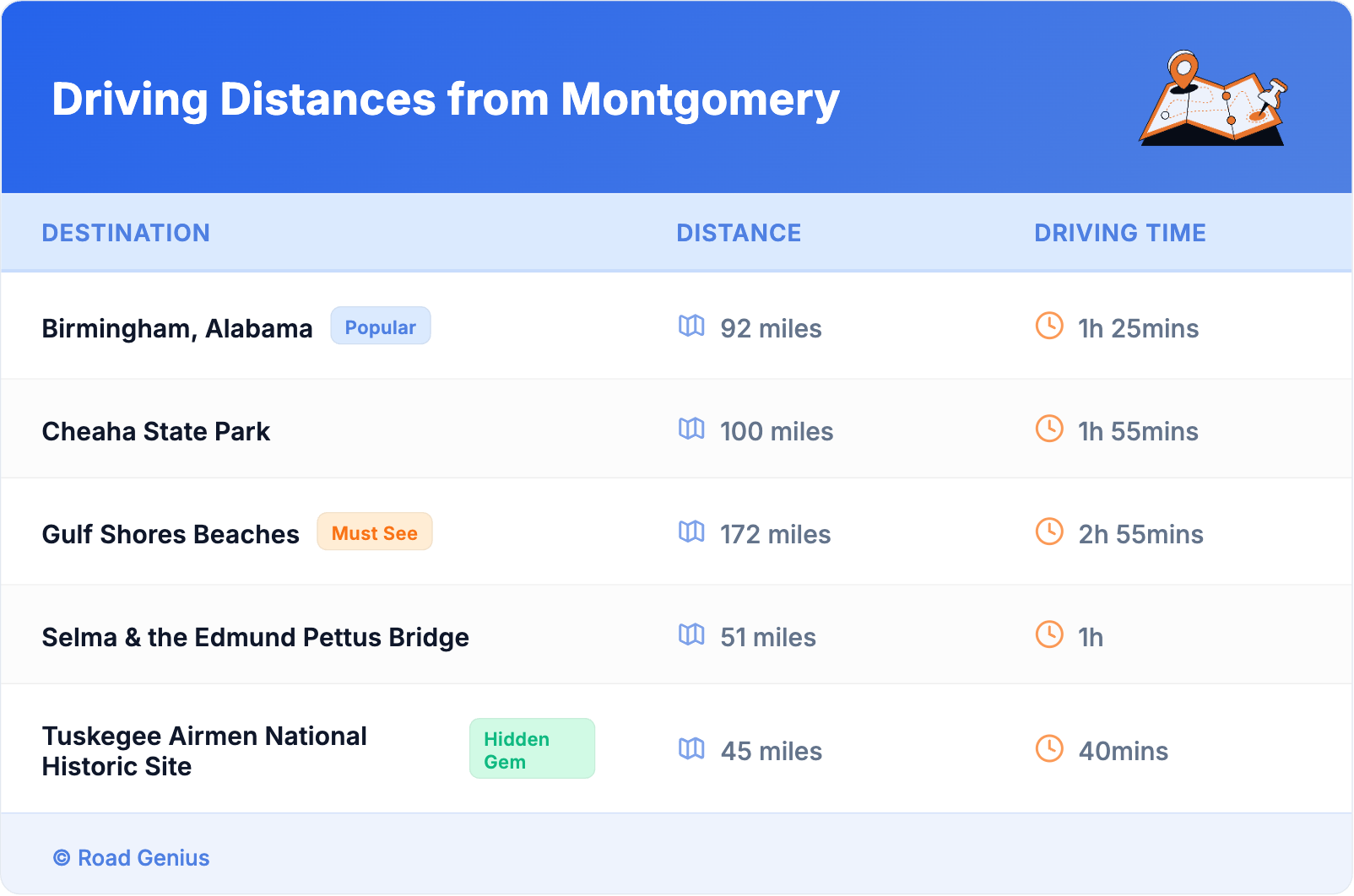
Task: Select Tuskegee Airmen National Historic Site
Action: [x=204, y=751]
